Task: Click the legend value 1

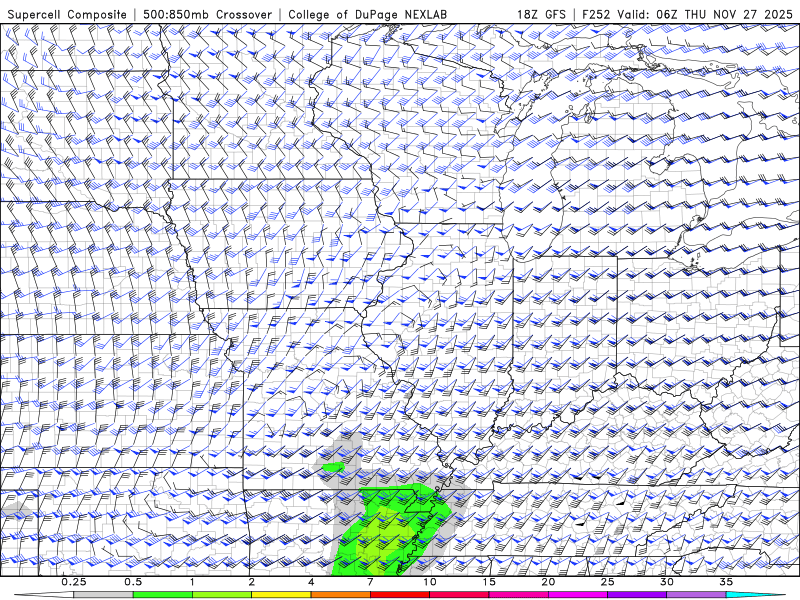Action: click(192, 582)
